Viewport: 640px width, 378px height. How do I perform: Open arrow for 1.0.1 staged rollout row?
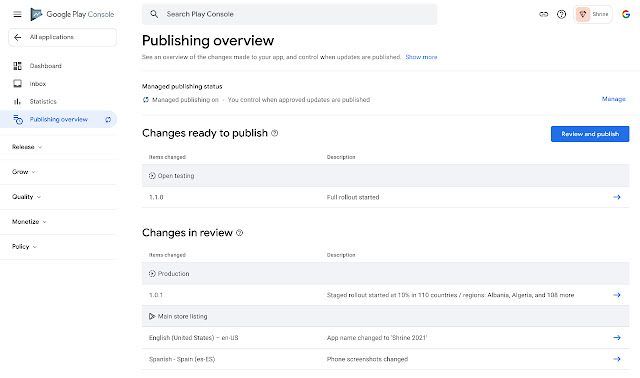[617, 295]
